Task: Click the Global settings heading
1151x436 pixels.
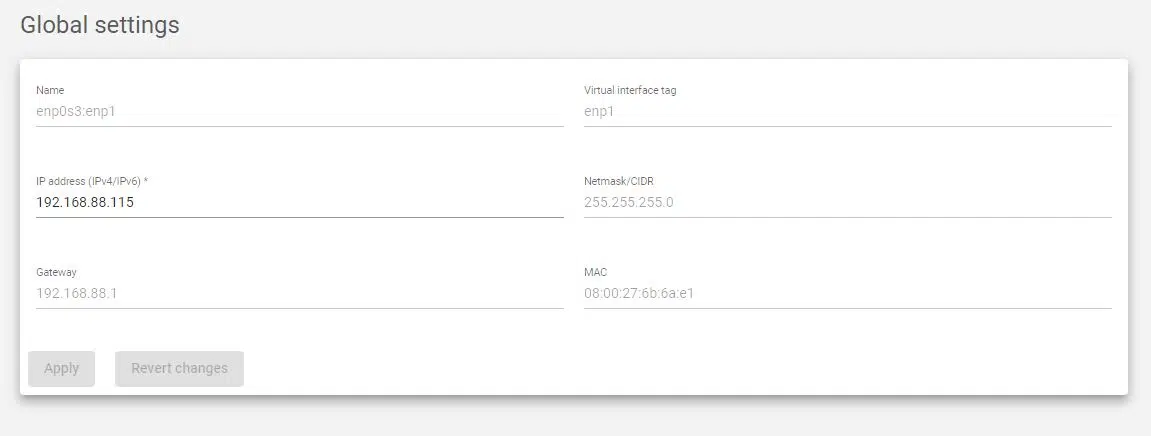Action: (x=100, y=25)
